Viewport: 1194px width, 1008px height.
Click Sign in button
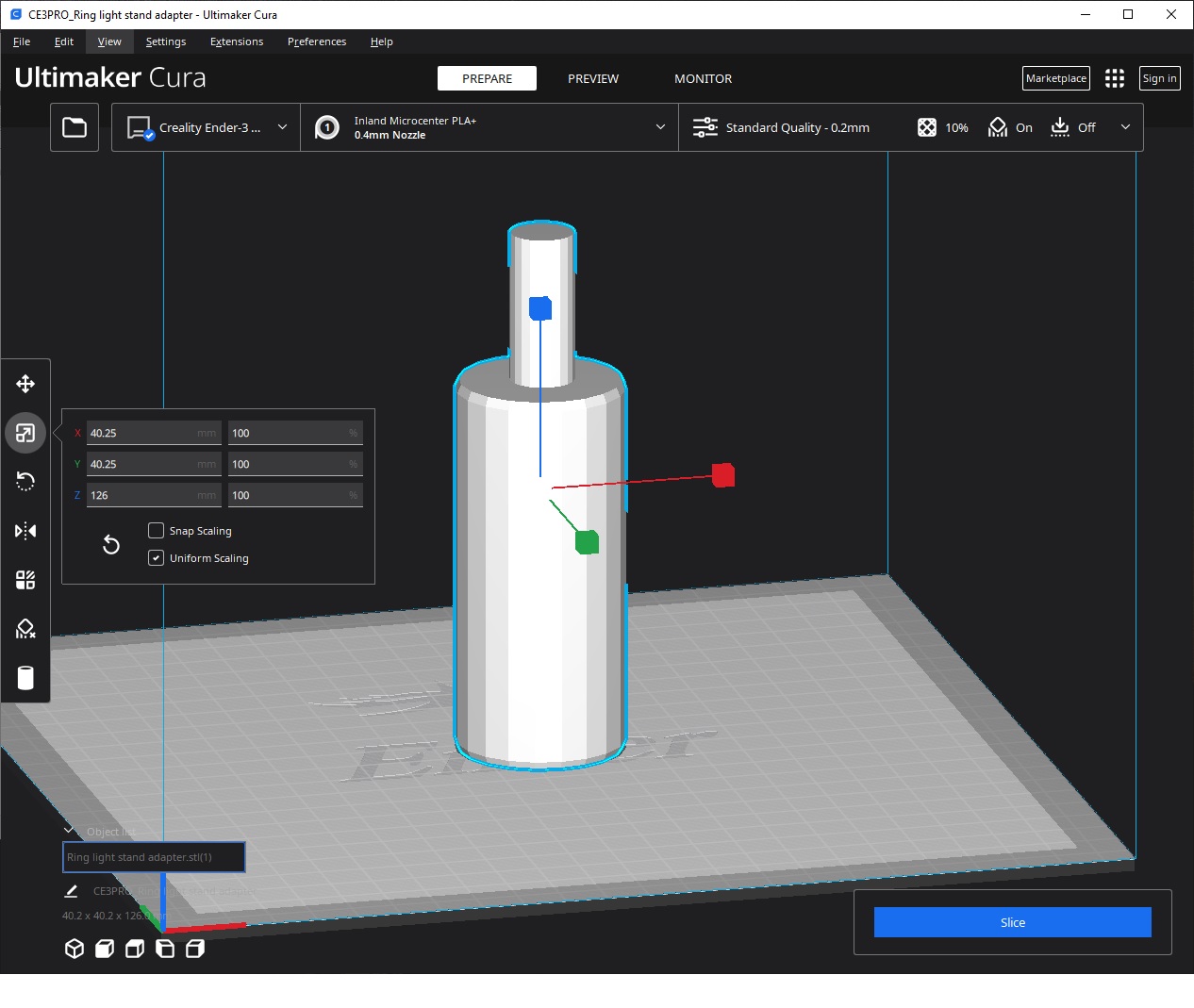(1160, 78)
